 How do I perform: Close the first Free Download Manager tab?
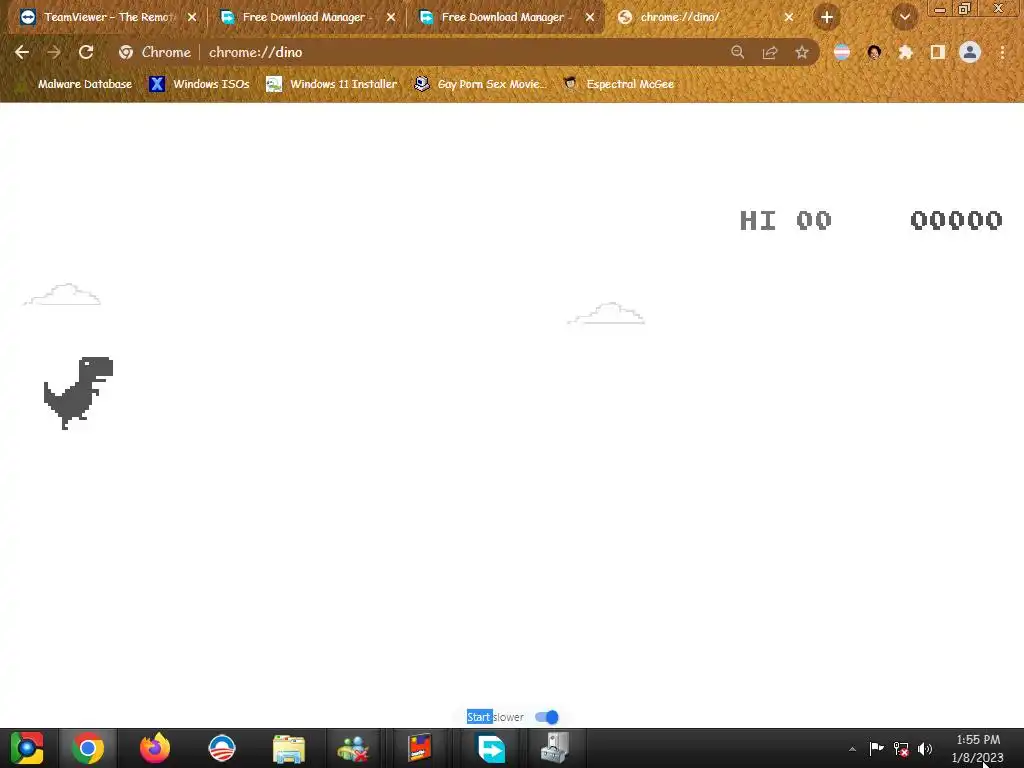pyautogui.click(x=391, y=18)
